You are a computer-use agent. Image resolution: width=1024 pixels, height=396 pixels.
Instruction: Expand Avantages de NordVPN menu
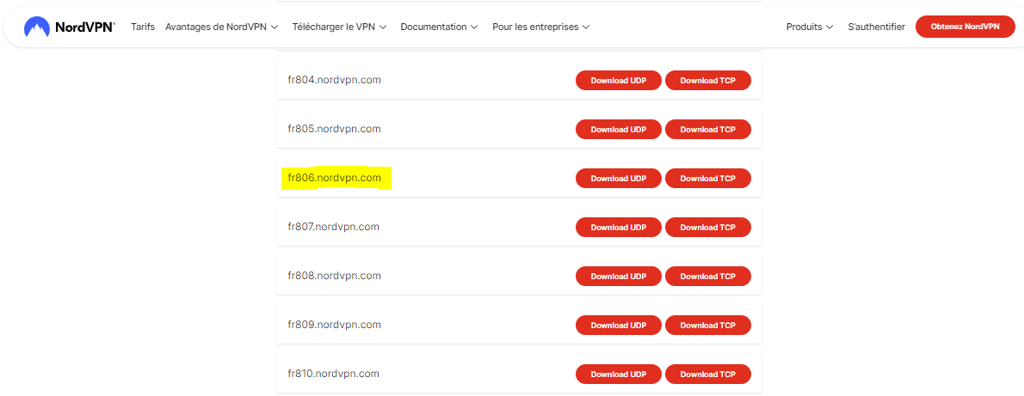pos(222,27)
